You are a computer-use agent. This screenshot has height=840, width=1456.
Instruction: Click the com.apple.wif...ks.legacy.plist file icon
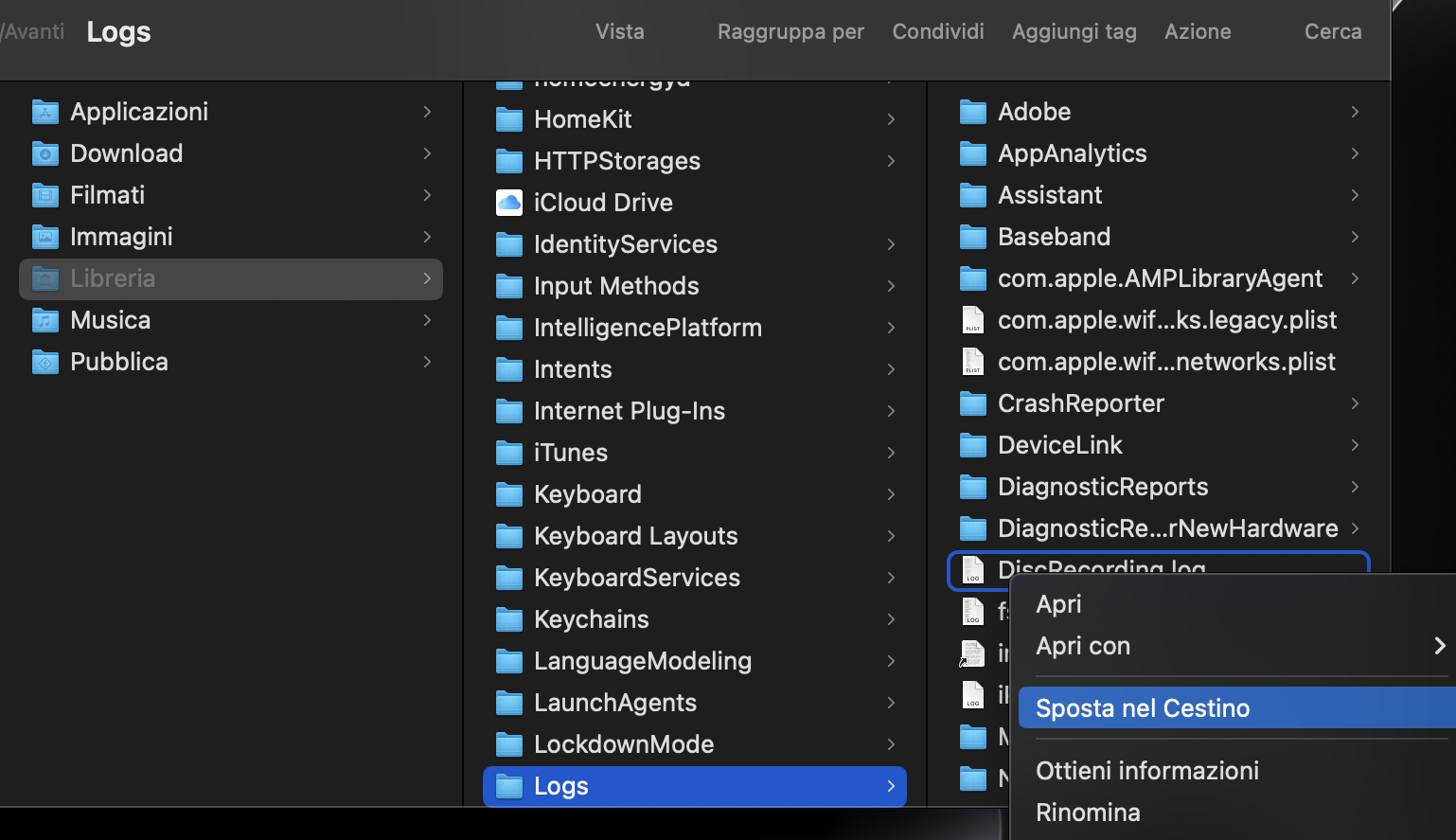pos(972,320)
